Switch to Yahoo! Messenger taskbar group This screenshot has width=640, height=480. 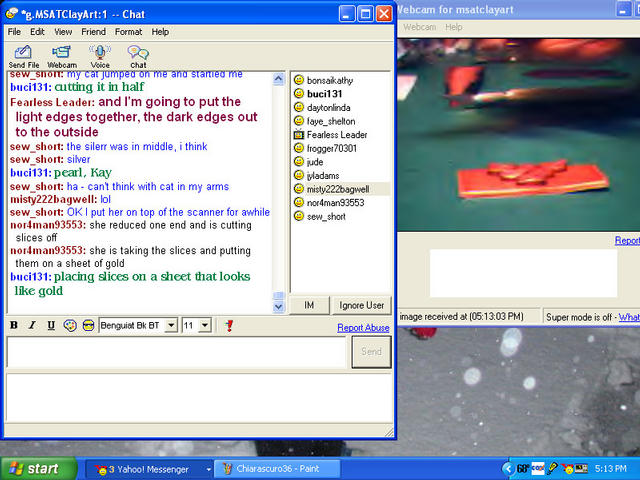coord(149,469)
